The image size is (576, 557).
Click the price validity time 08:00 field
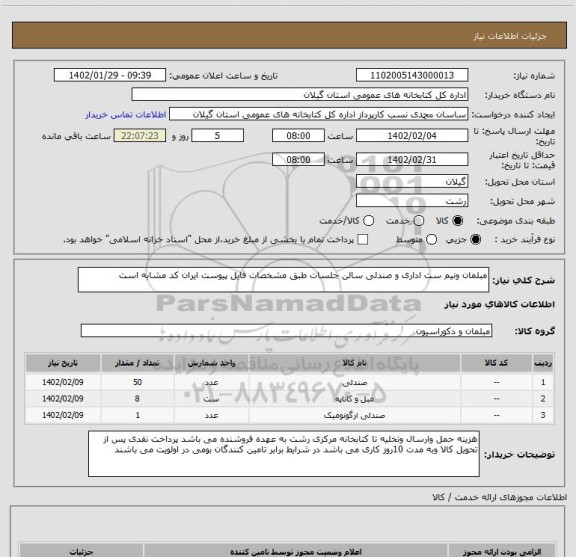point(298,159)
